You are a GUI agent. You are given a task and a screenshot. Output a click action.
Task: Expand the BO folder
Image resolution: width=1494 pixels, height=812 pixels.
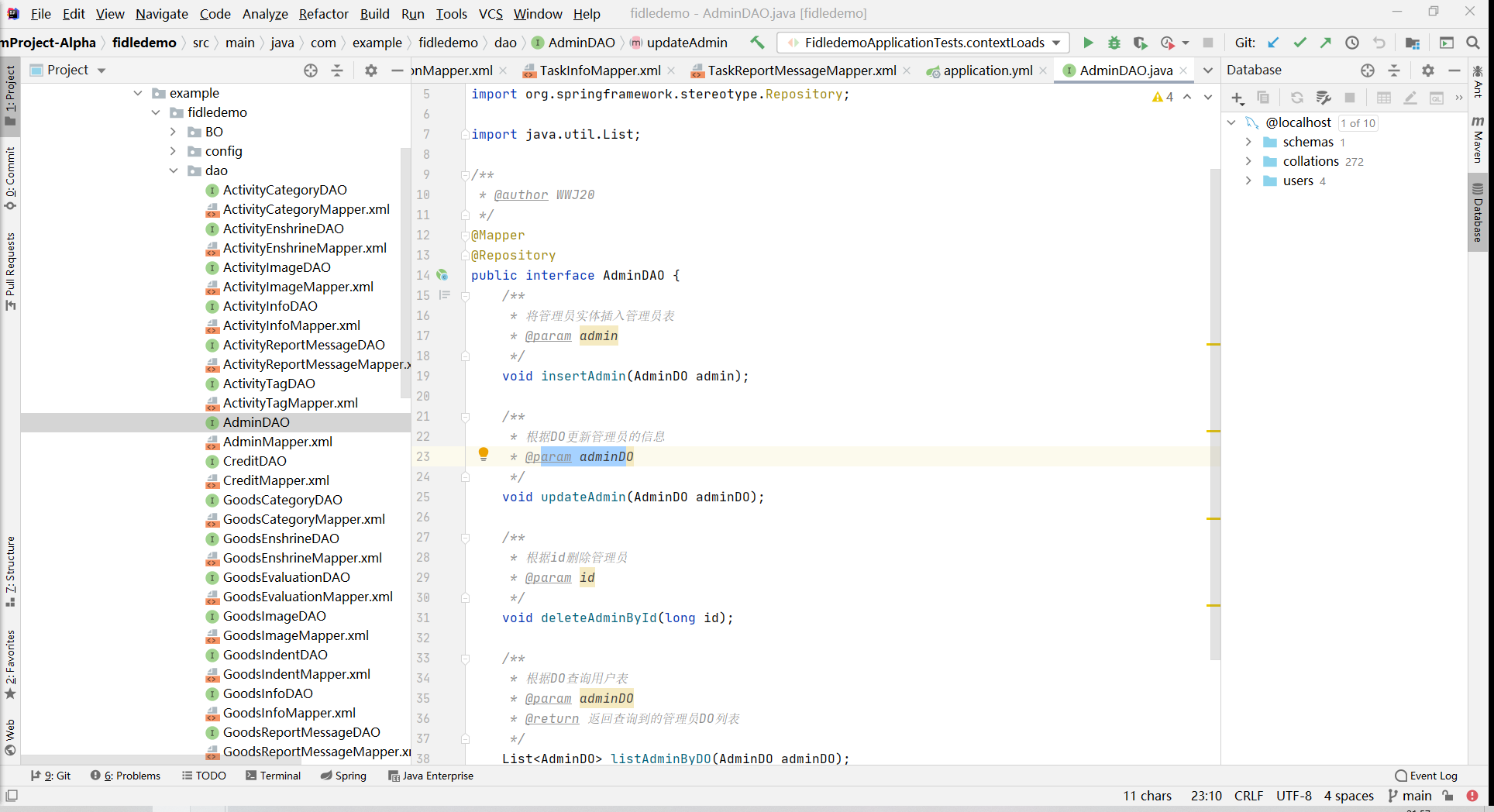tap(174, 132)
